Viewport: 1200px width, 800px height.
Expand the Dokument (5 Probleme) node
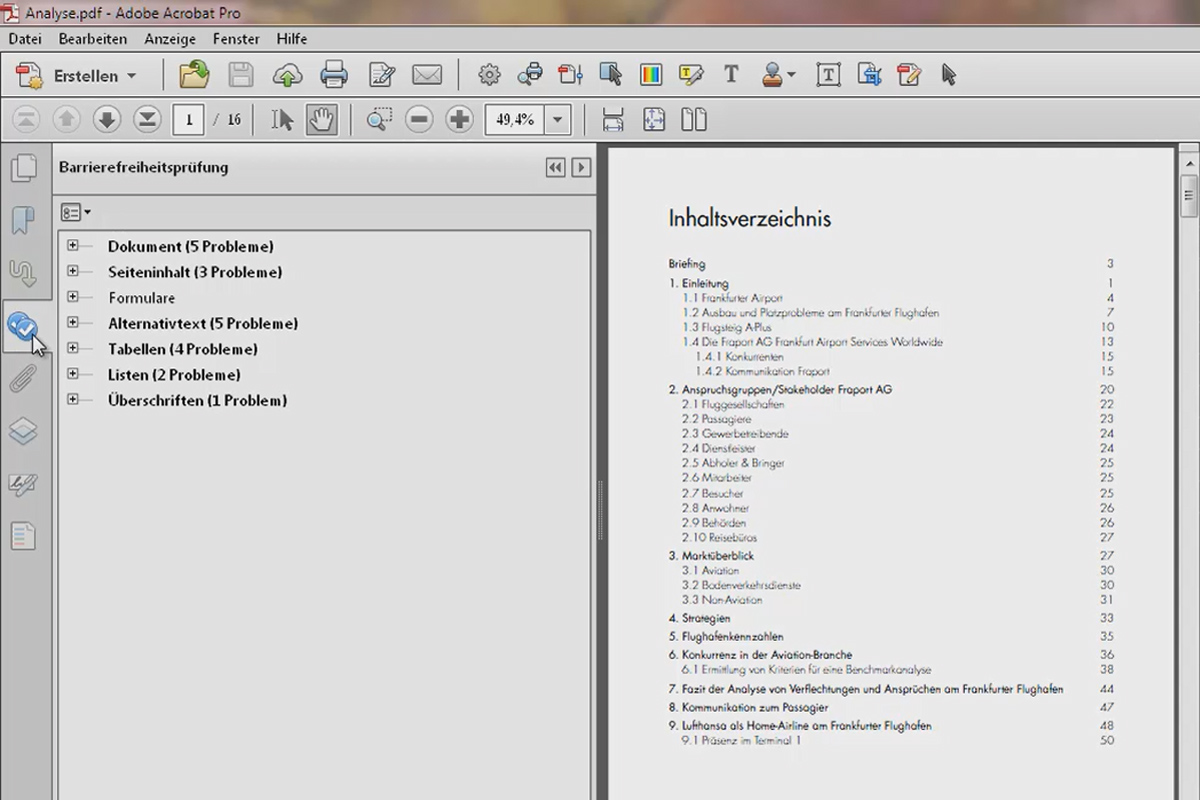[x=73, y=245]
